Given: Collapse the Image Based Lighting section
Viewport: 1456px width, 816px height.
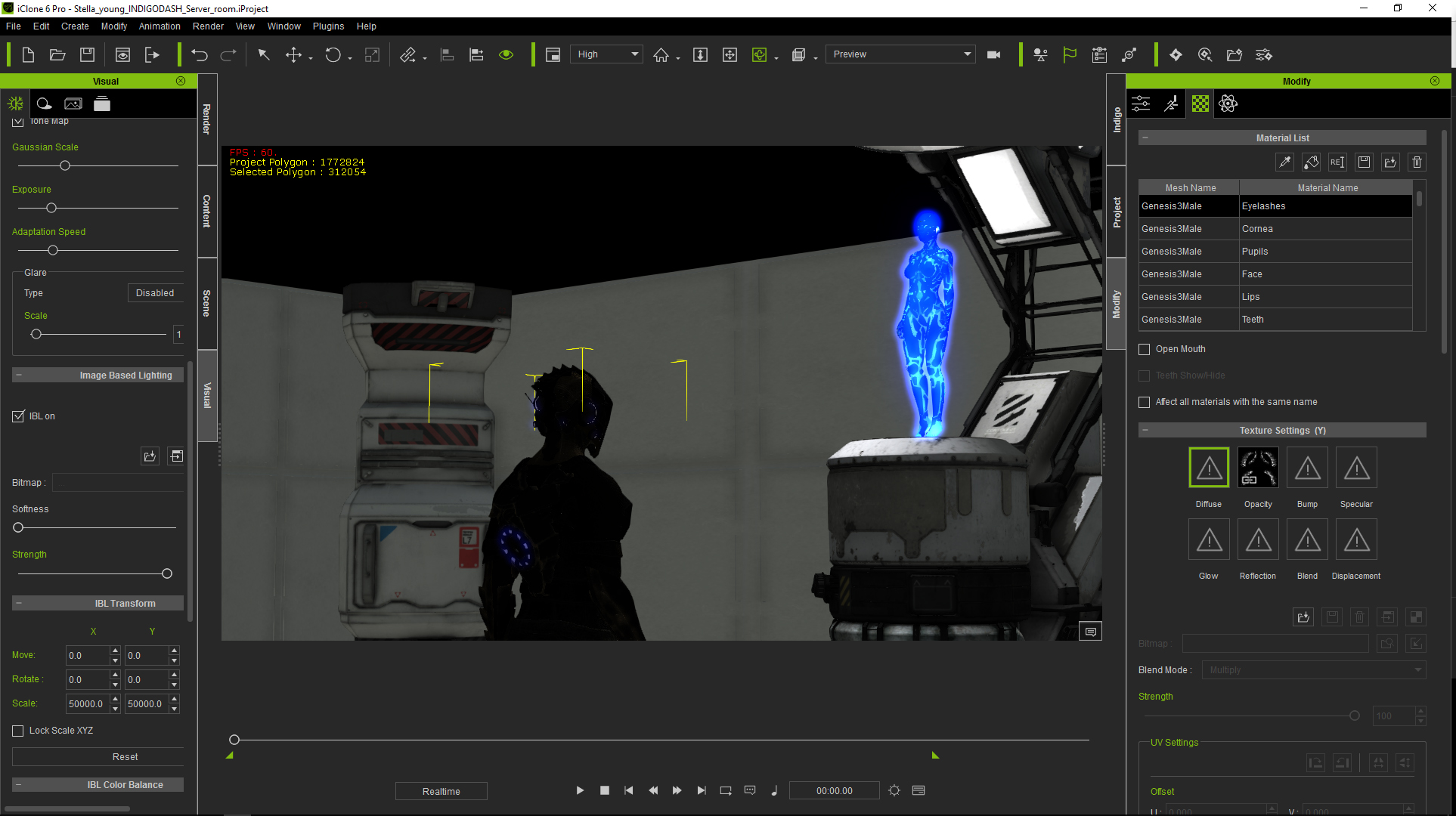Looking at the screenshot, I should pyautogui.click(x=19, y=375).
